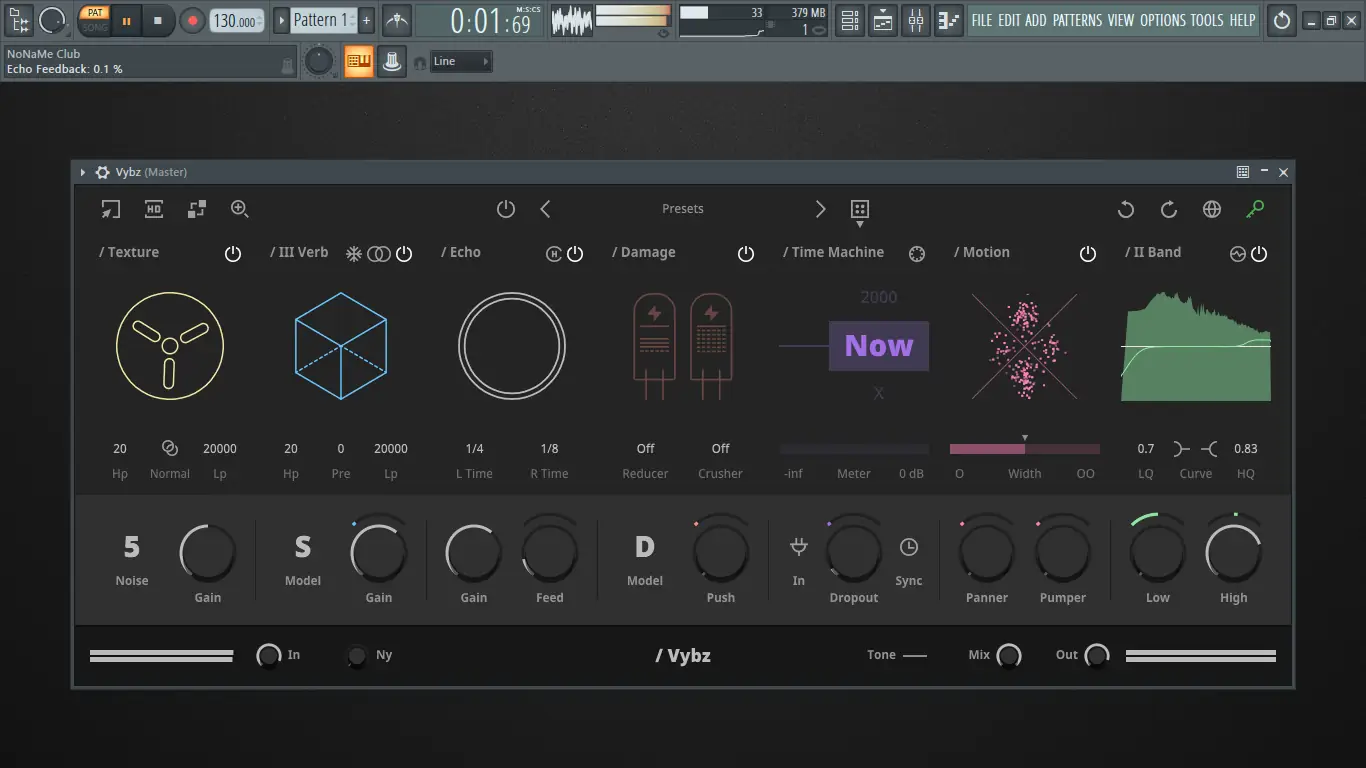Click the Reducer Off toggle under Damage
The width and height of the screenshot is (1366, 768).
pyautogui.click(x=644, y=448)
